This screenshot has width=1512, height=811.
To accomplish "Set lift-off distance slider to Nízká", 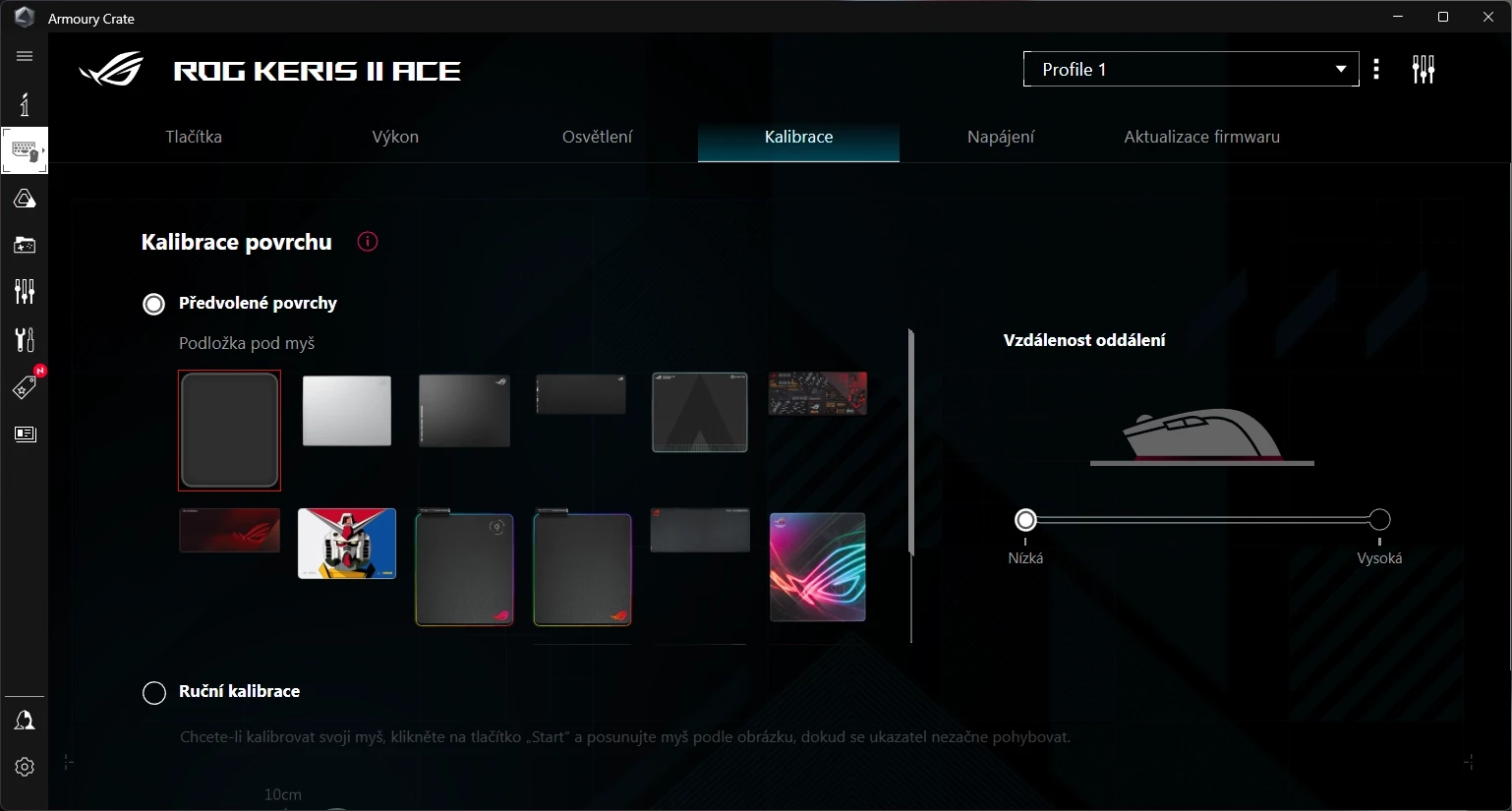I will tap(1025, 519).
